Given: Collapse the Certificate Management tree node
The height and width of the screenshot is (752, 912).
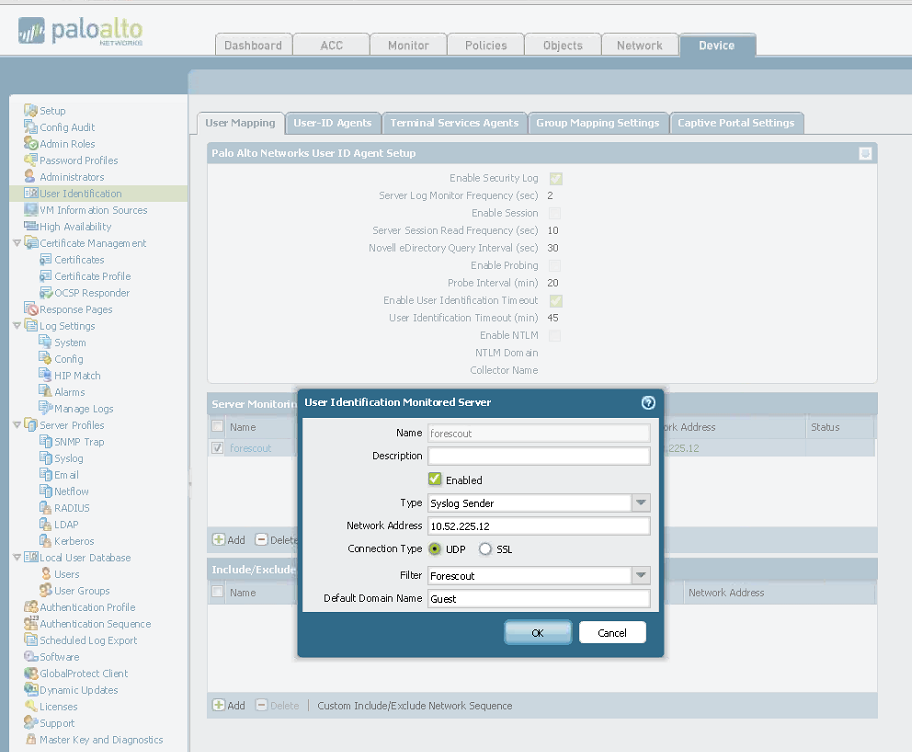Looking at the screenshot, I should 17,243.
